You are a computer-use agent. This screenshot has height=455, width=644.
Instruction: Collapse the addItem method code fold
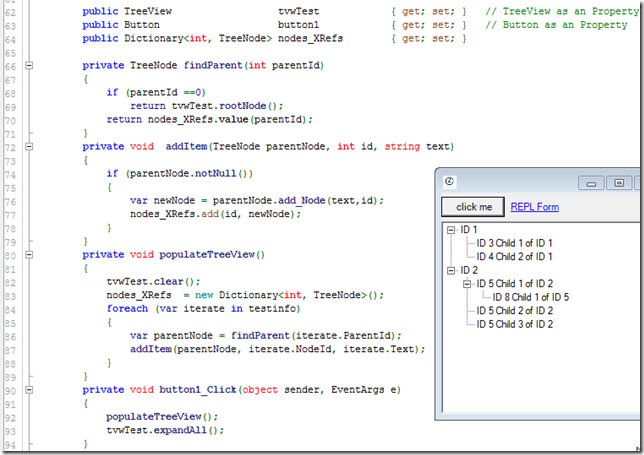click(29, 146)
